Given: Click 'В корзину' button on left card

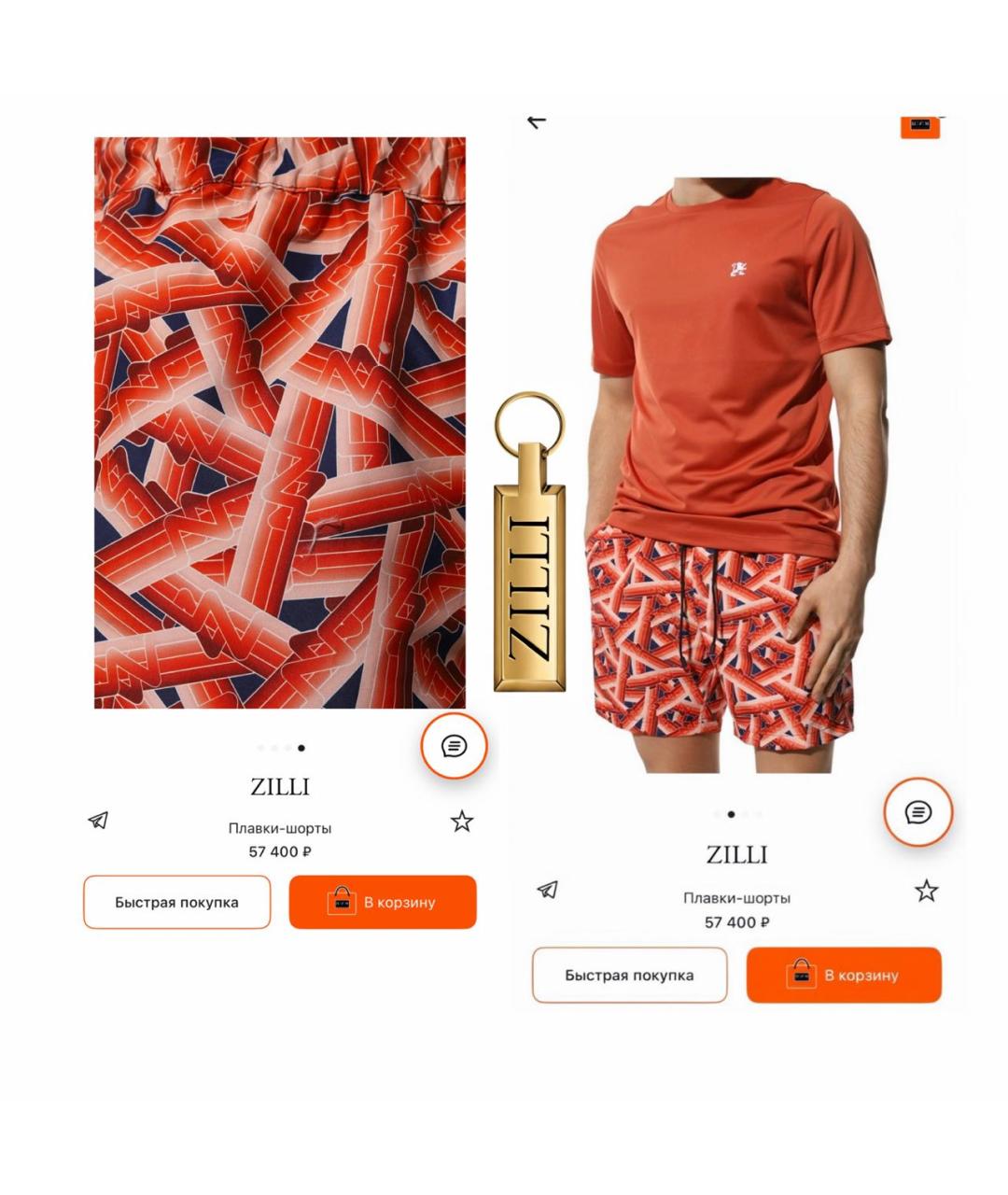Looking at the screenshot, I should point(383,902).
